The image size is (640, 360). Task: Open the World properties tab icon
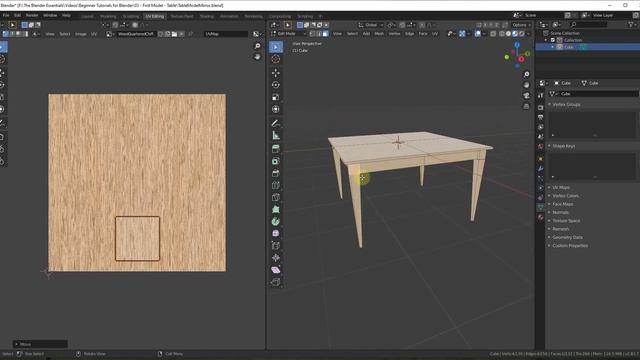540,146
